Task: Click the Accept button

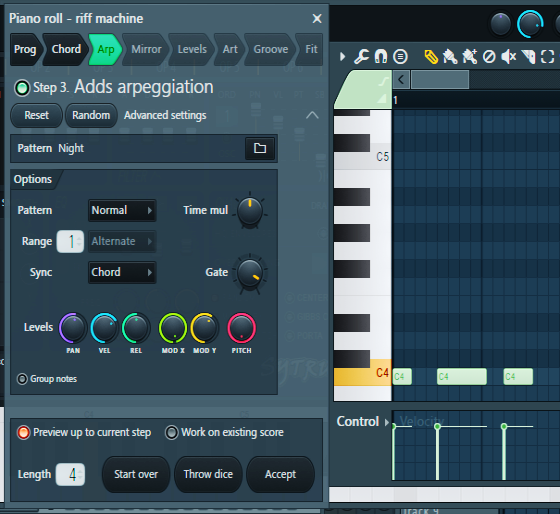Action: click(280, 474)
